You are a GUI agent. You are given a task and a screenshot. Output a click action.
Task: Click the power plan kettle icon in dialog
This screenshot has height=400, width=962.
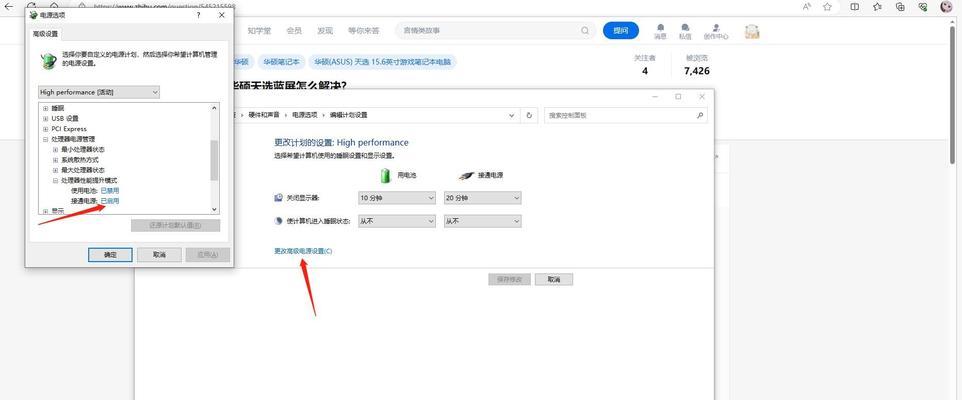(48, 60)
